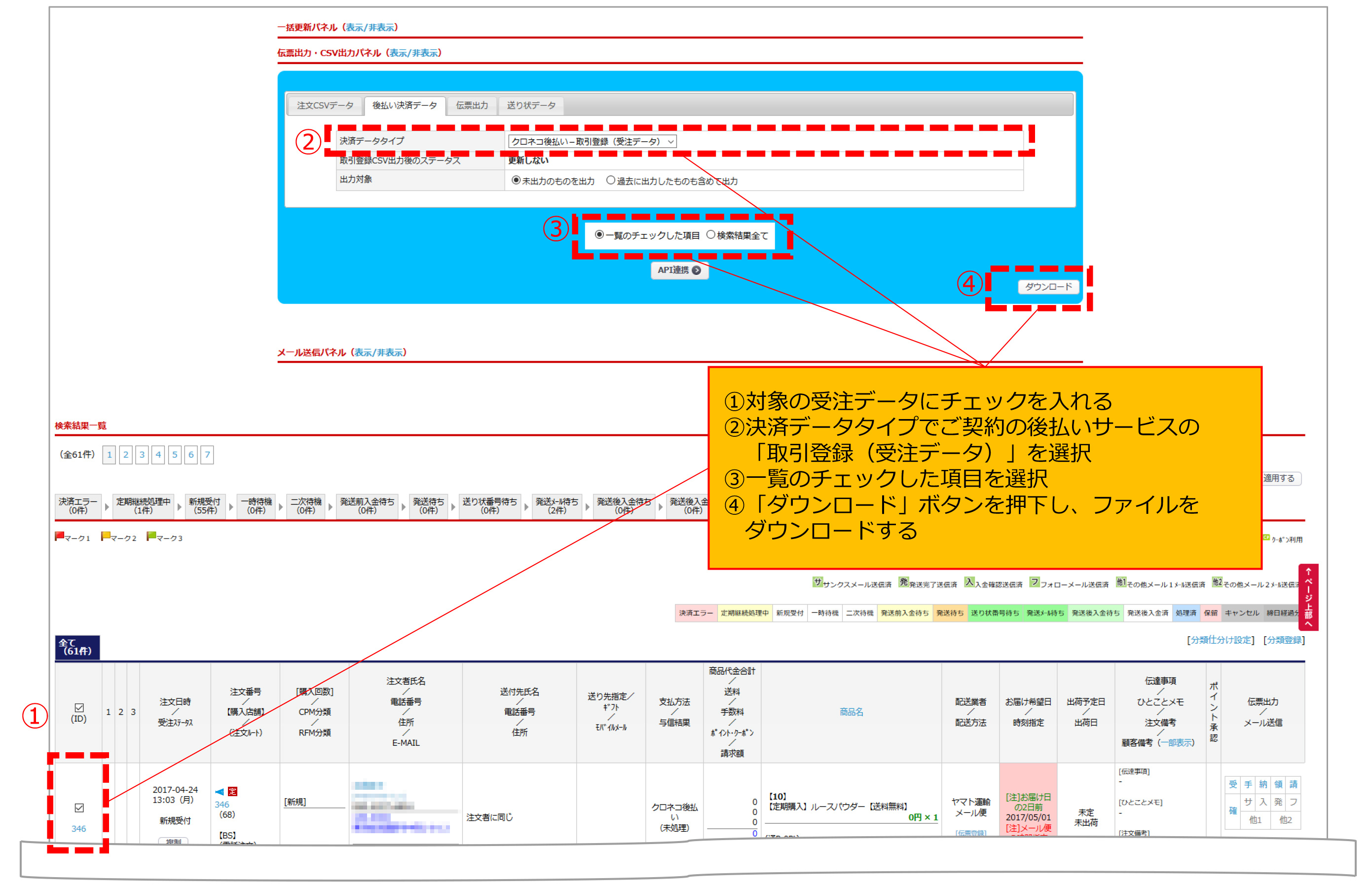Viewport: 1372px width, 887px height.
Task: Select 過去に出力したものも含めて出力 radio option
Action: coord(611,180)
